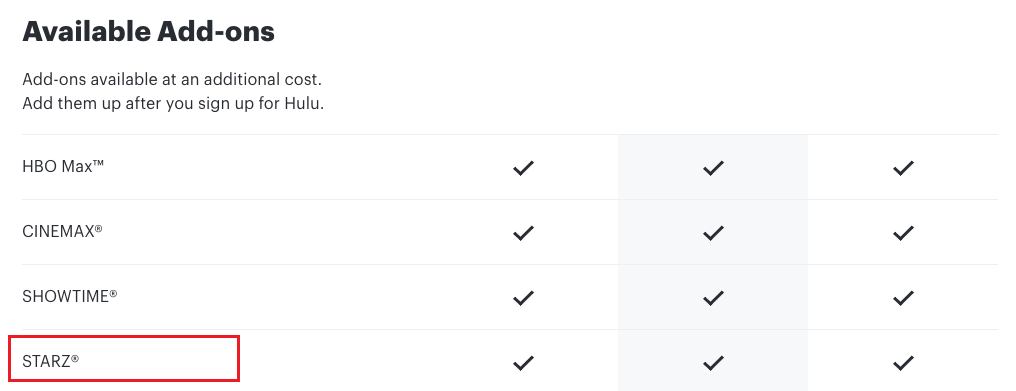Click the empty space inside the red-outlined STARZ box

tap(159, 359)
